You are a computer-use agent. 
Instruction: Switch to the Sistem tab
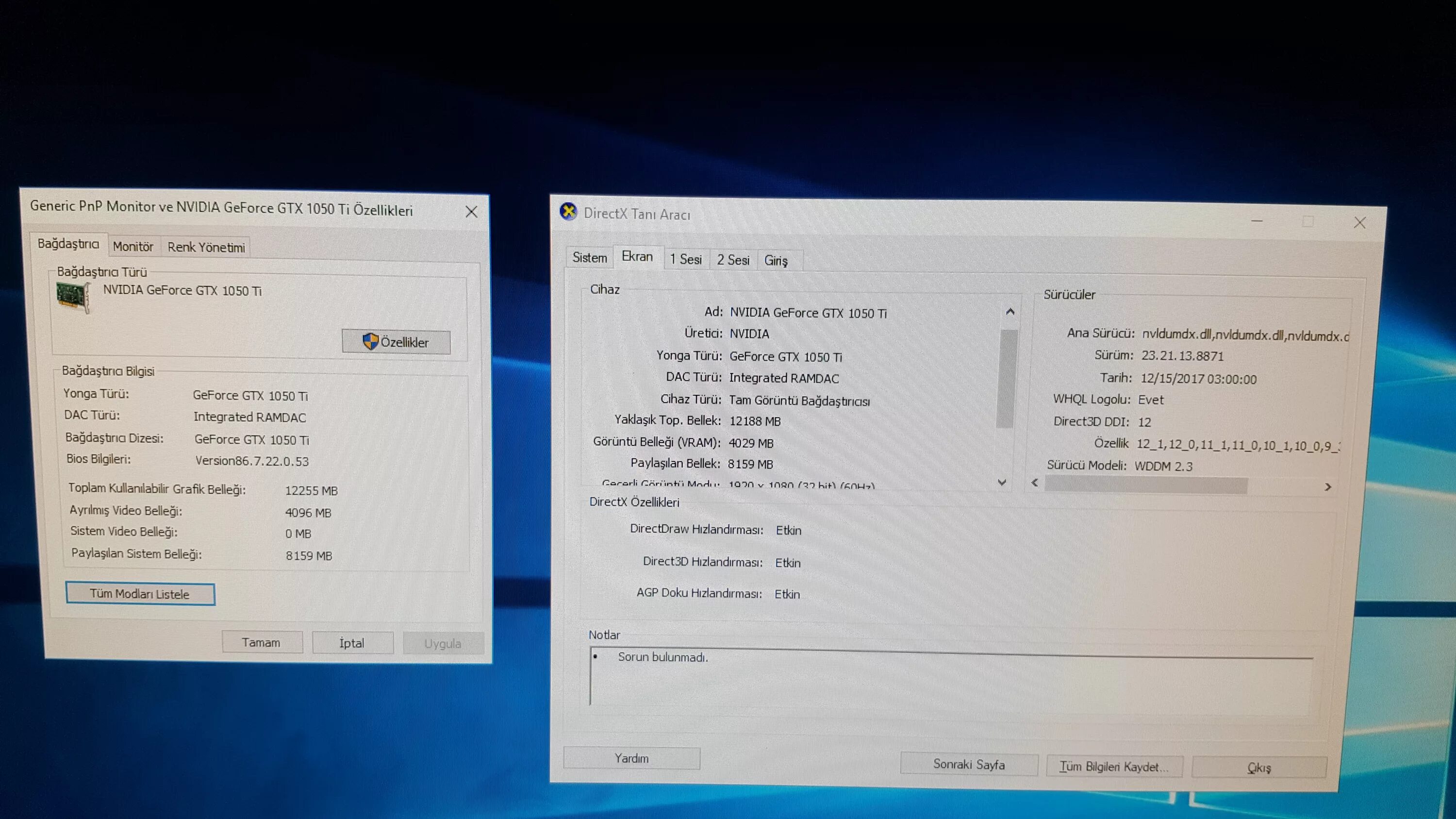[x=589, y=258]
